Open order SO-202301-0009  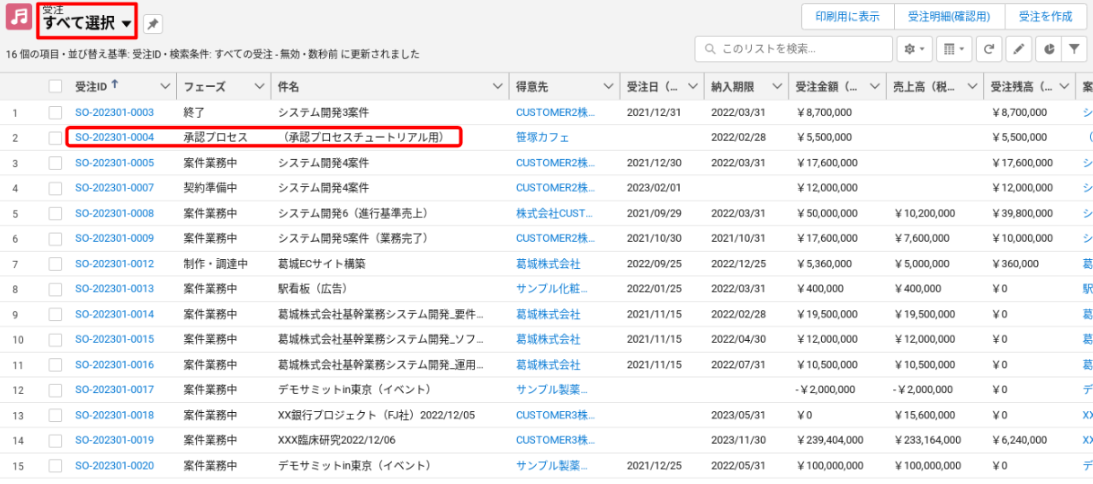tap(114, 239)
